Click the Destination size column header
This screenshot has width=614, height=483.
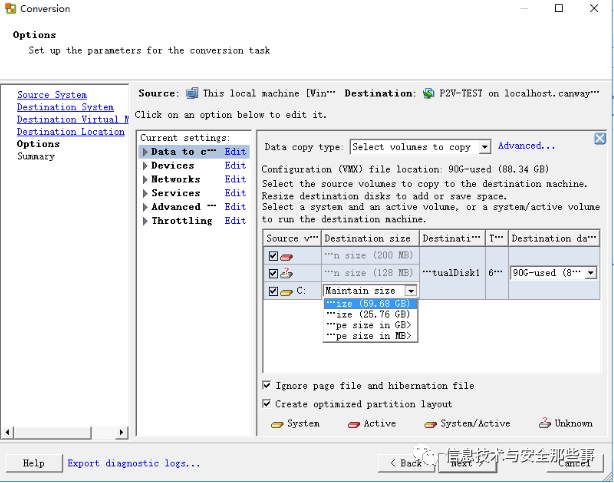(370, 239)
